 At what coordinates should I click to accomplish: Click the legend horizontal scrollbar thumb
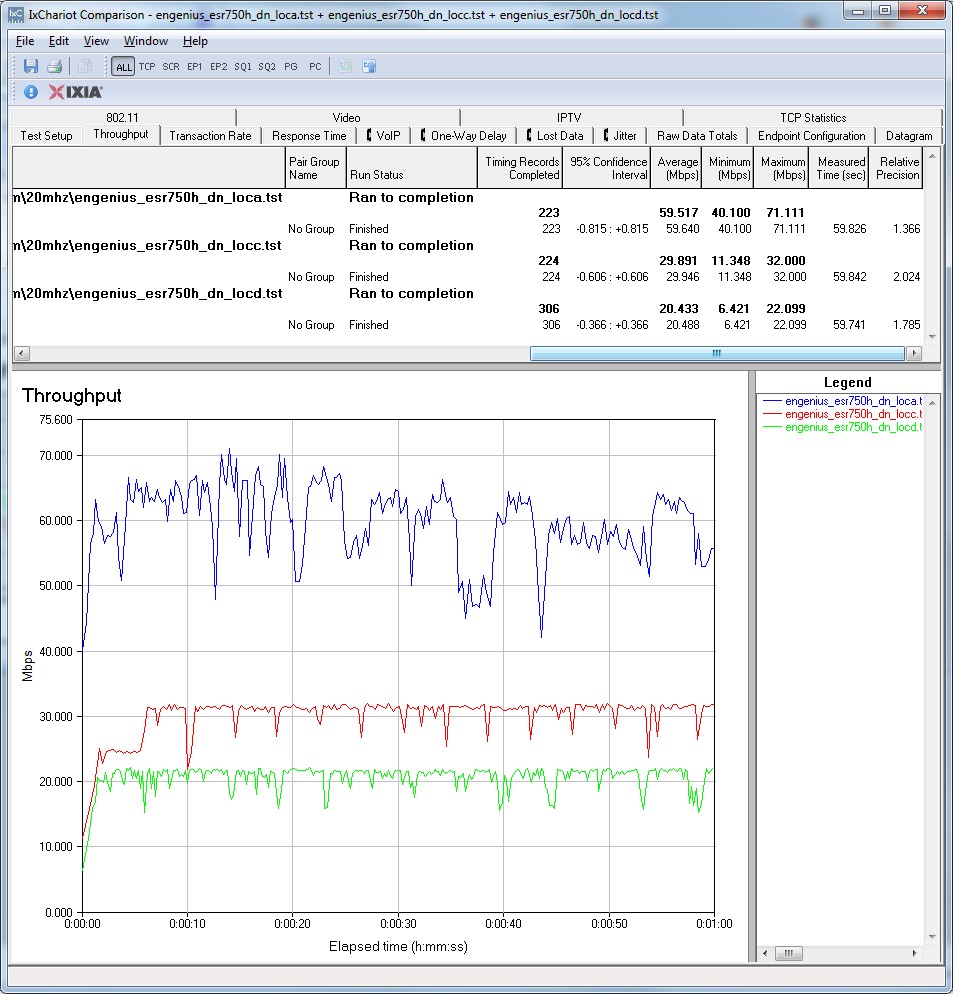coord(789,953)
